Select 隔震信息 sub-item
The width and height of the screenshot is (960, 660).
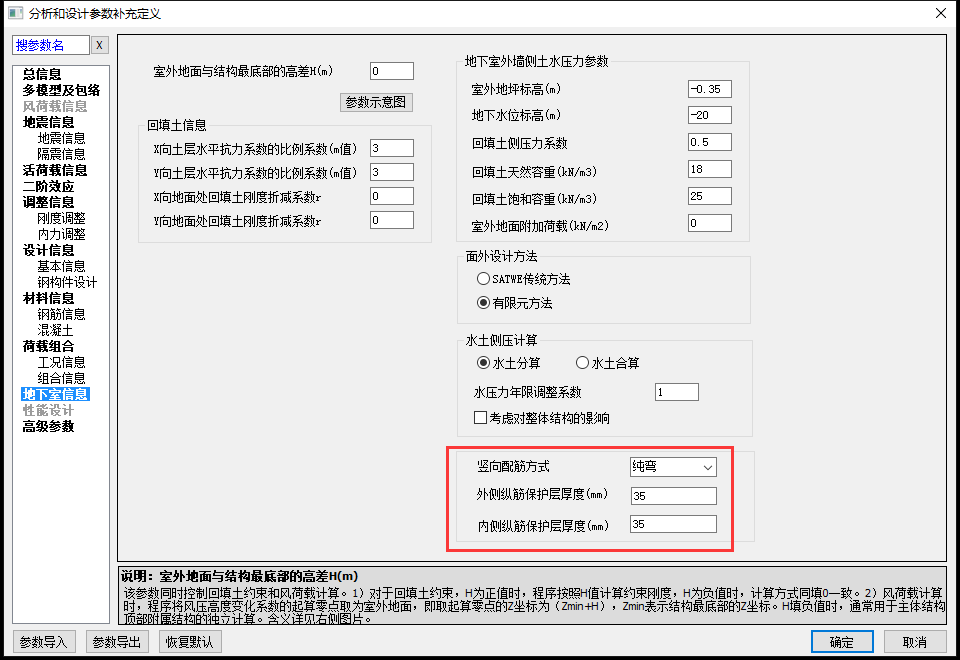(x=61, y=154)
